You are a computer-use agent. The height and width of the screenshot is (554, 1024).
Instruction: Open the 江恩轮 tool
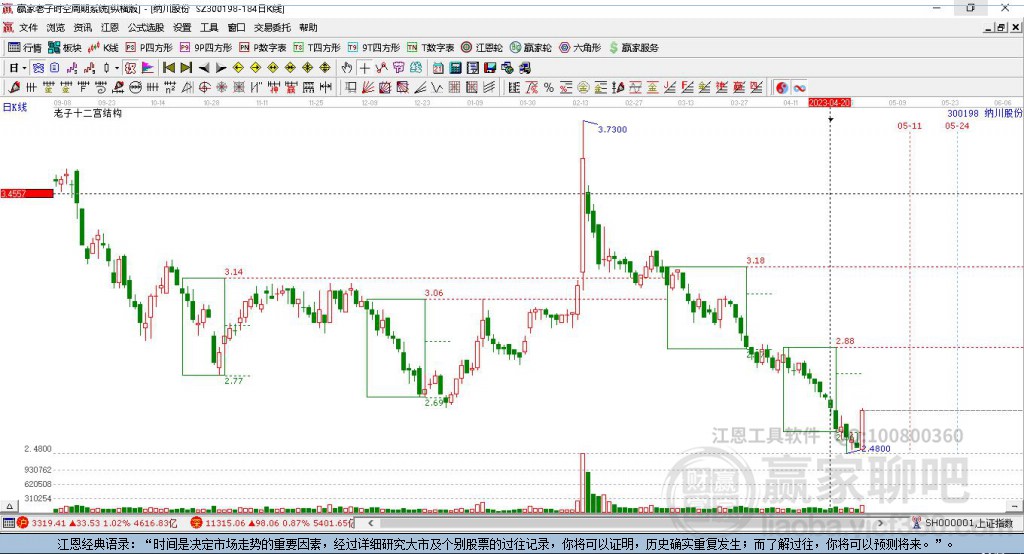482,48
